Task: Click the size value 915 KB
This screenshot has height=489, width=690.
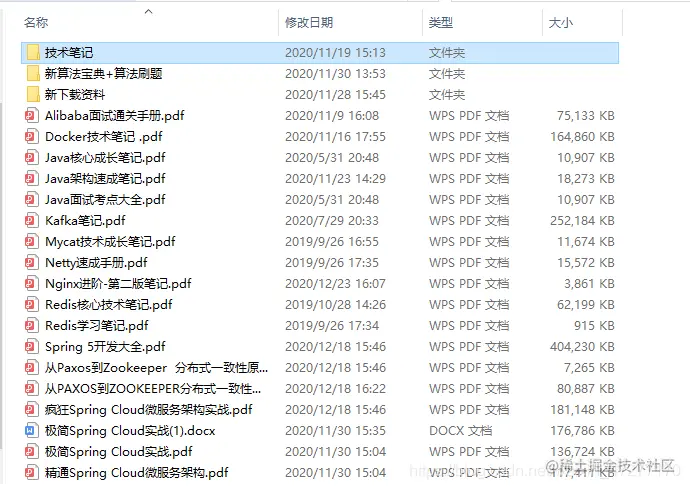Action: [594, 326]
